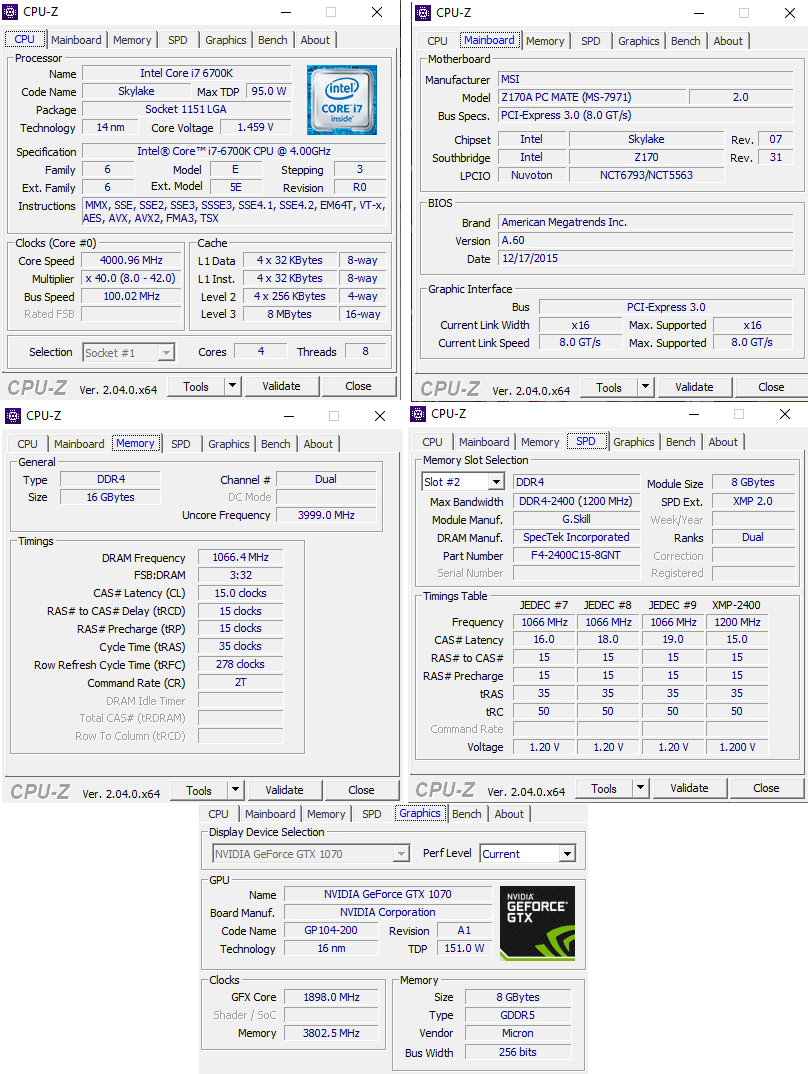Click the BIOS date 12/17/2015
The height and width of the screenshot is (1074, 808).
(x=645, y=258)
